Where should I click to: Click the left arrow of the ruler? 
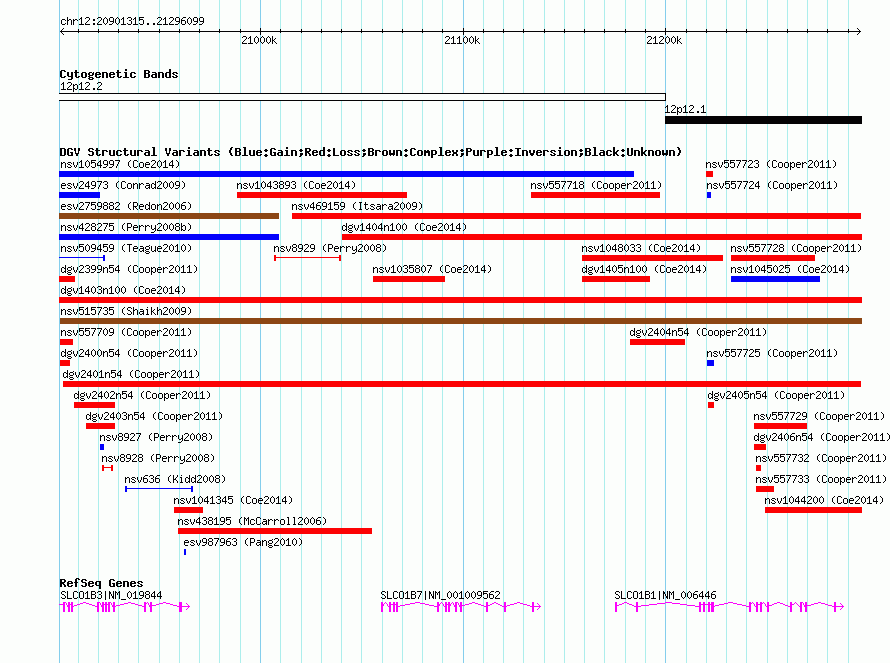[62, 31]
